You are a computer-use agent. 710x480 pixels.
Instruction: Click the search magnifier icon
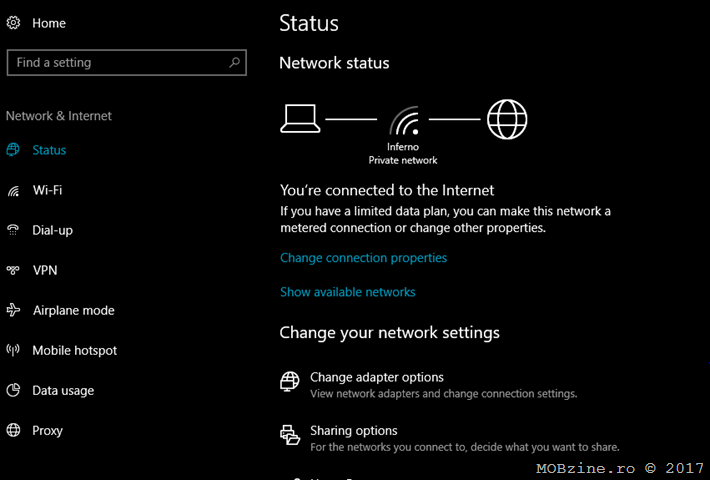click(x=235, y=62)
